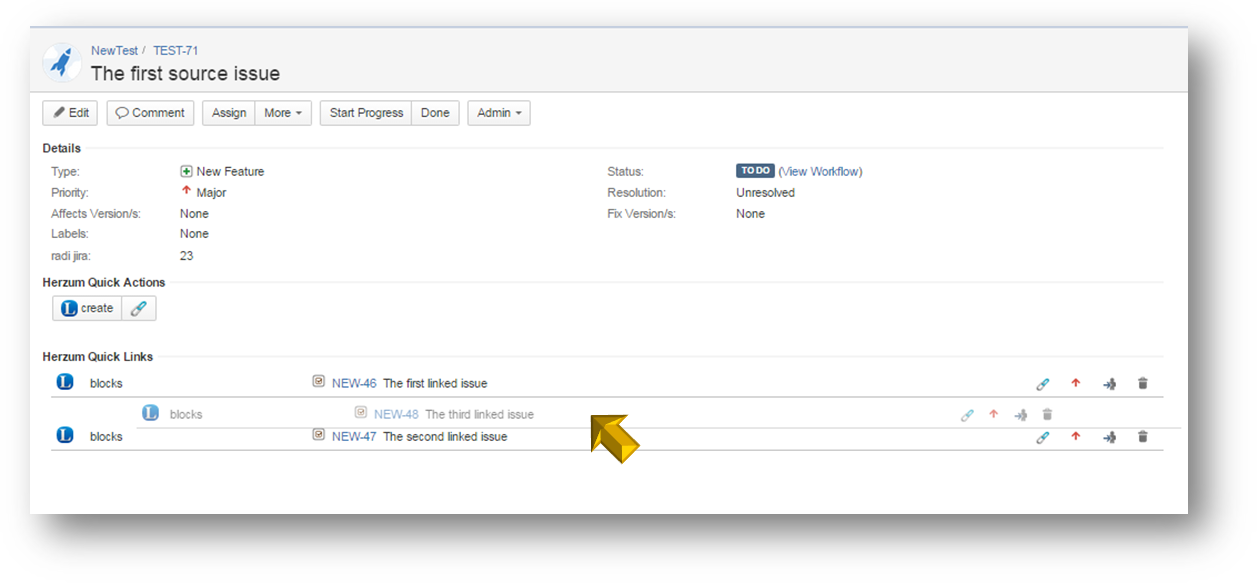Viewport: 1260px width, 586px height.
Task: Click the Comment button
Action: tap(150, 113)
